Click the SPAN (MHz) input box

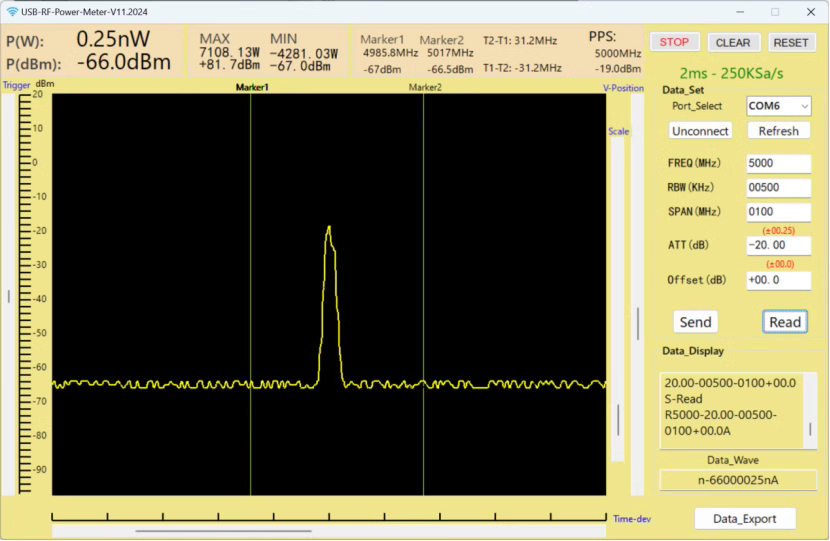pyautogui.click(x=778, y=212)
